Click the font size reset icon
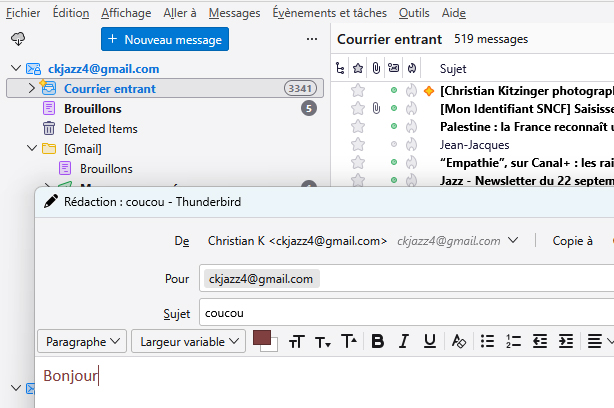This screenshot has height=408, width=614. tap(296, 342)
